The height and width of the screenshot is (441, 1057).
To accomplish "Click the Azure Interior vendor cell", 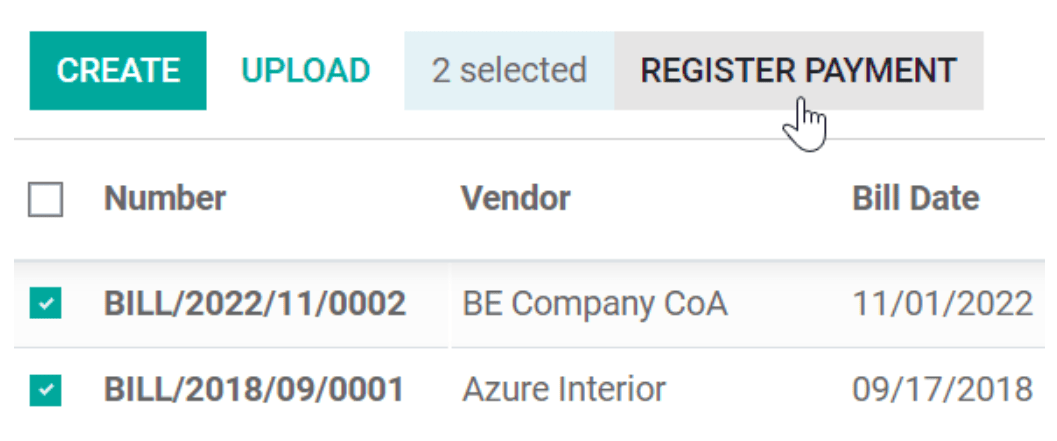I will point(564,389).
